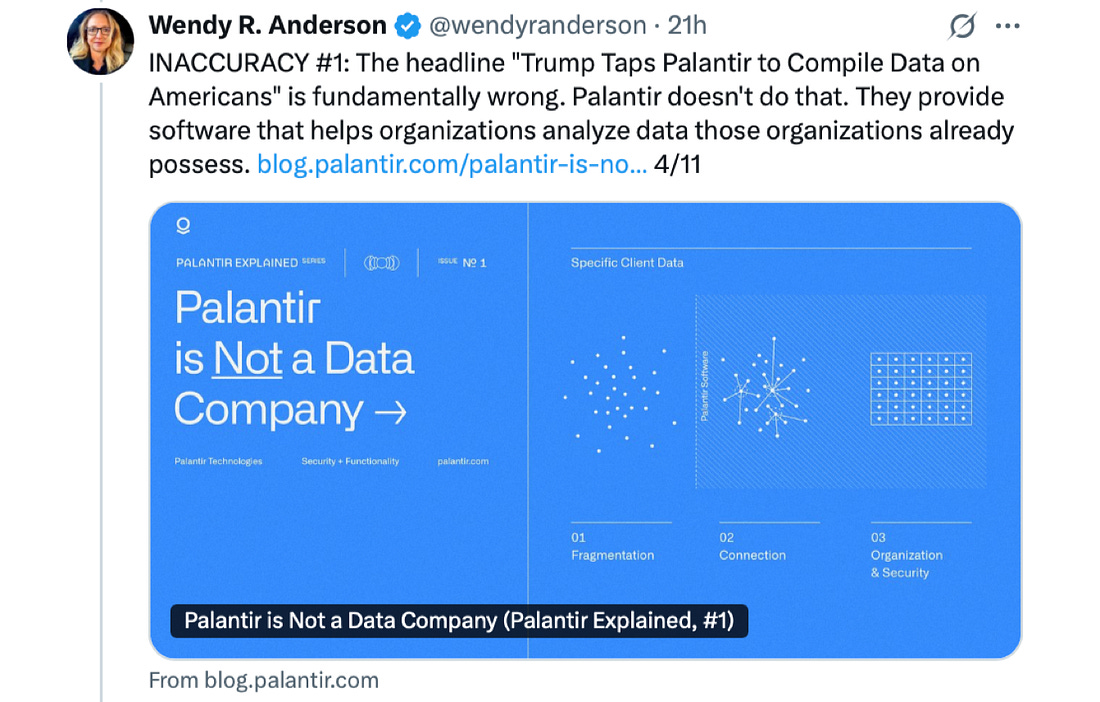This screenshot has width=1100, height=702.
Task: Click the arrow after the word Company
Action: pos(390,411)
